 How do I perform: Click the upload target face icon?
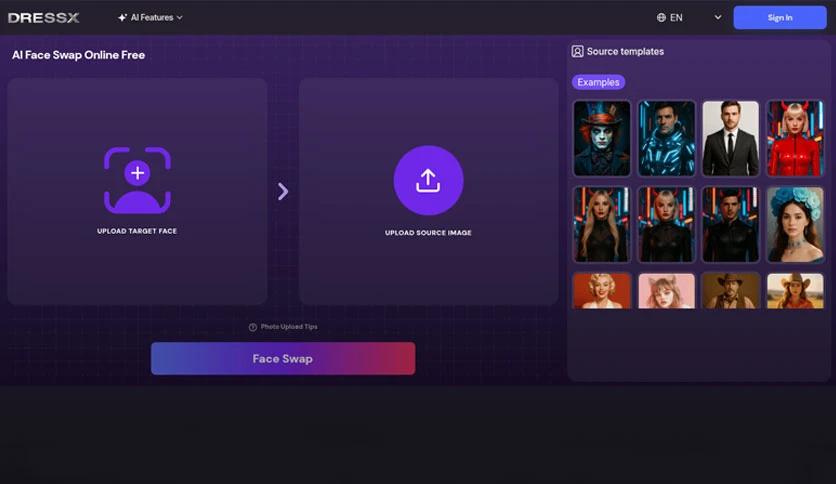(x=137, y=180)
